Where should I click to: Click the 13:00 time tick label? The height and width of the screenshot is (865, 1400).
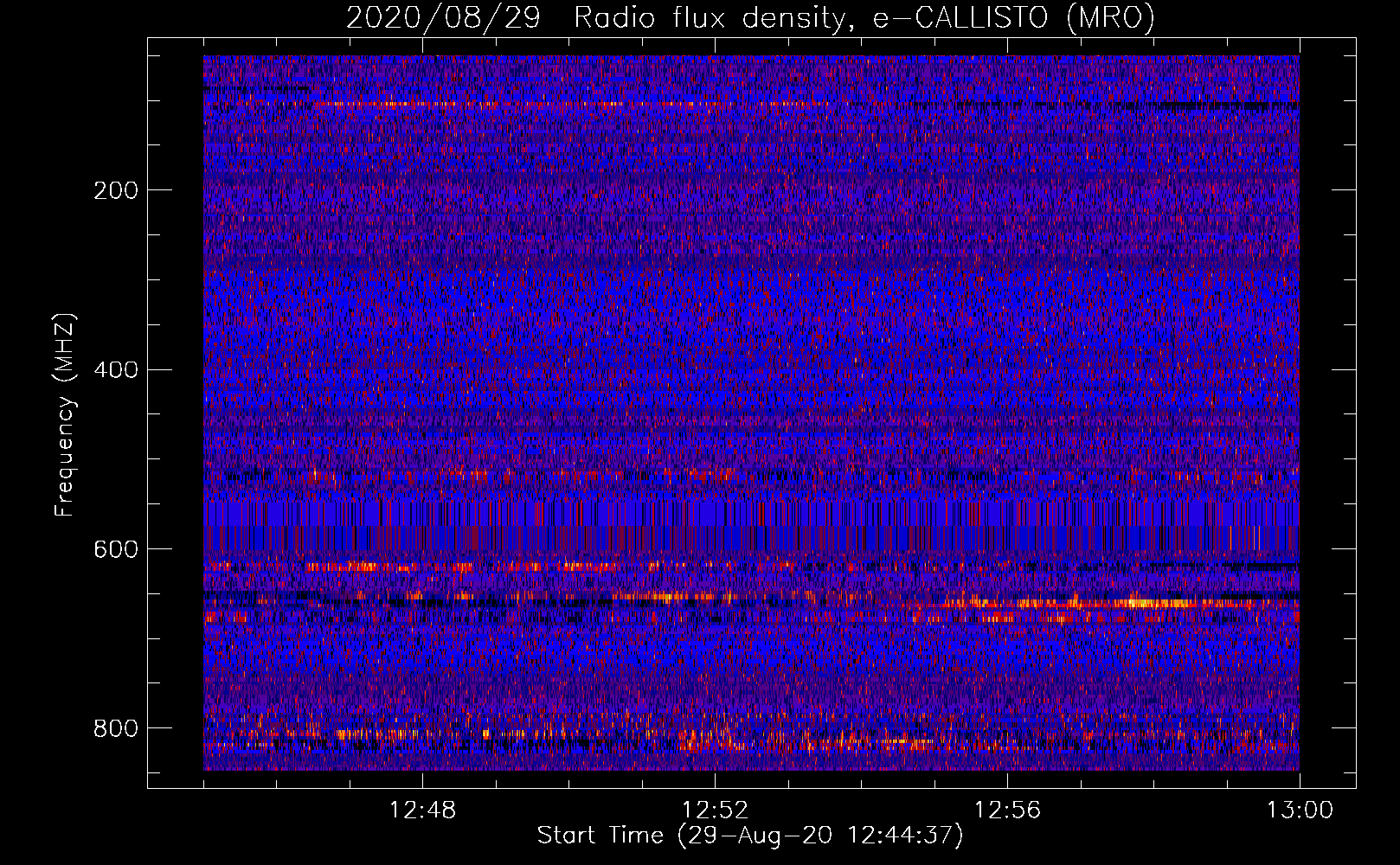click(x=1300, y=811)
